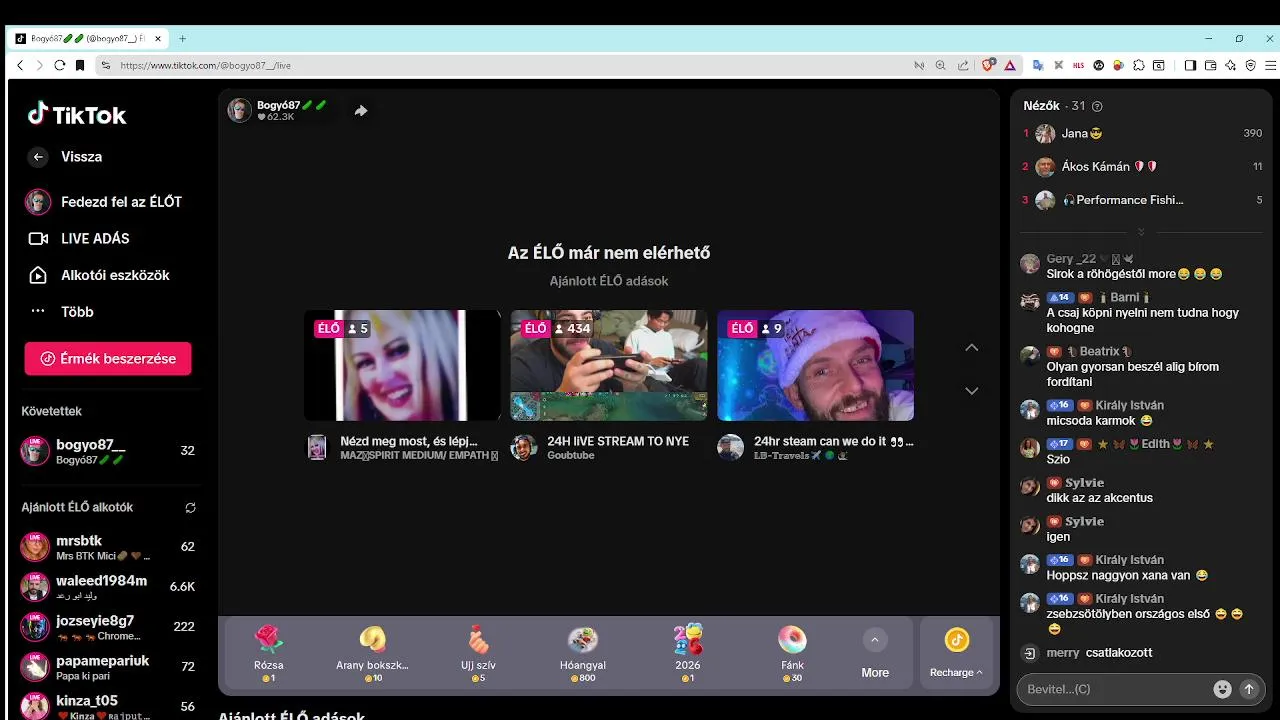The width and height of the screenshot is (1280, 720).
Task: Open viewers info question mark icon
Action: pyautogui.click(x=1098, y=106)
